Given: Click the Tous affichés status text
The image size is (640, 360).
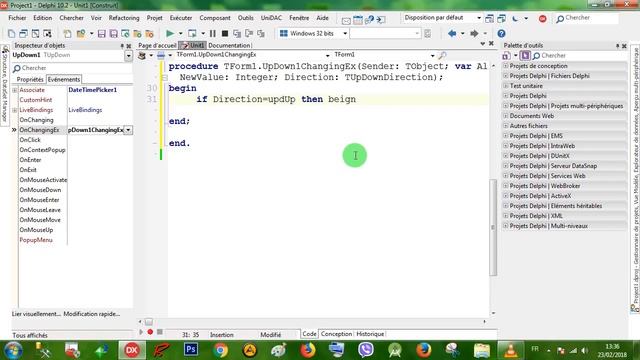Looking at the screenshot, I should point(30,336).
